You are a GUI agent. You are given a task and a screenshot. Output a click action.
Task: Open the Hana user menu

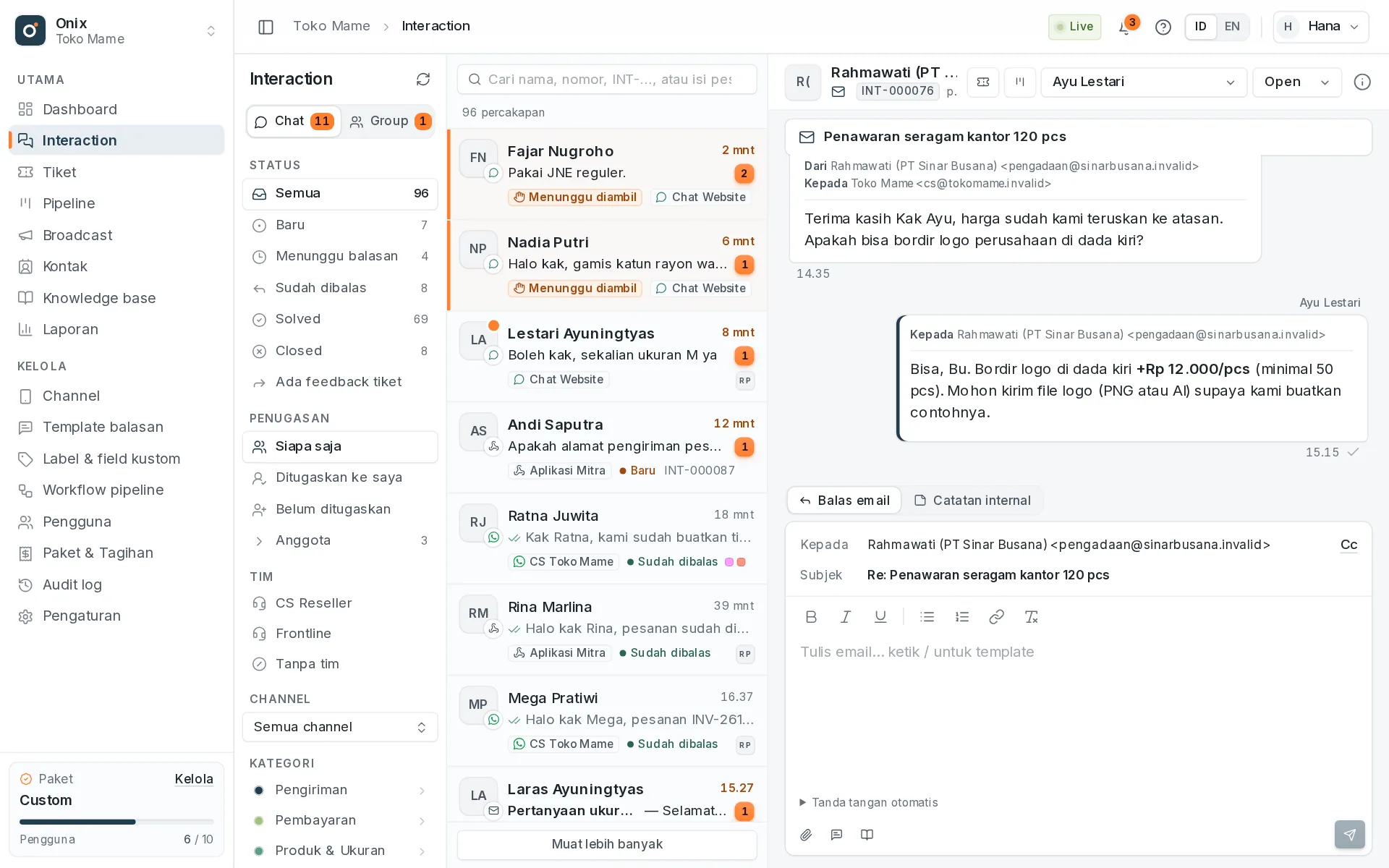coord(1321,27)
